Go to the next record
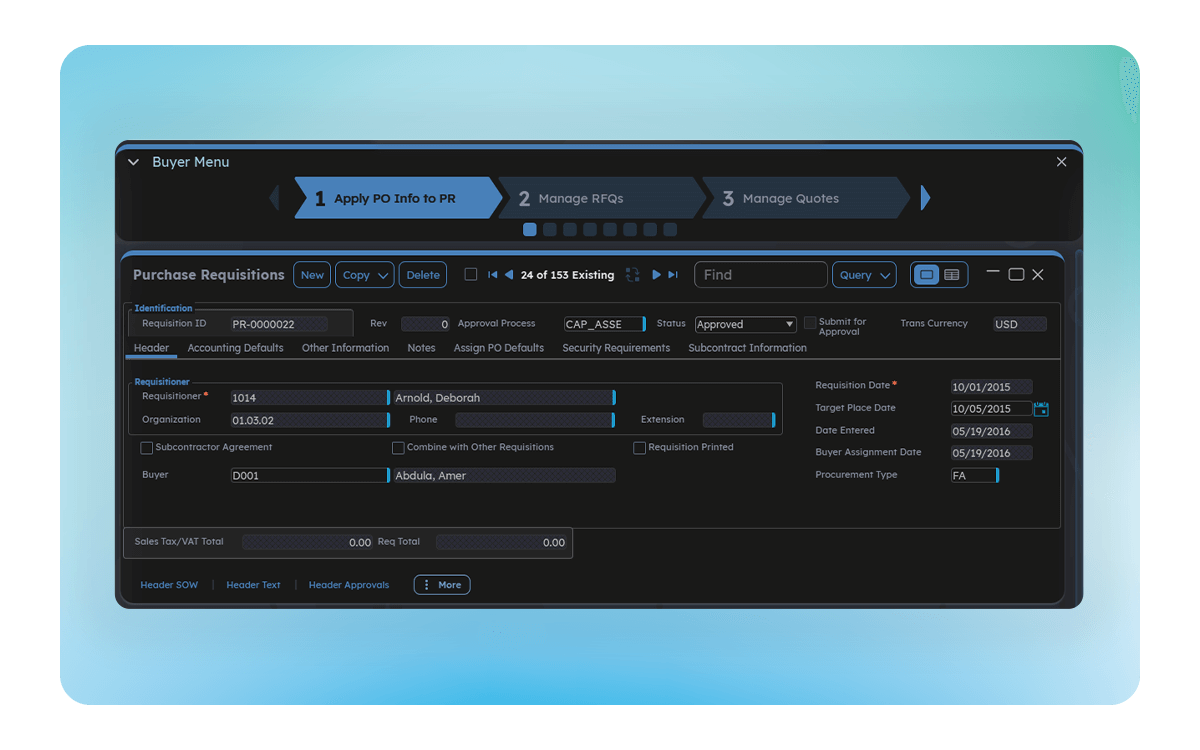 pyautogui.click(x=656, y=275)
